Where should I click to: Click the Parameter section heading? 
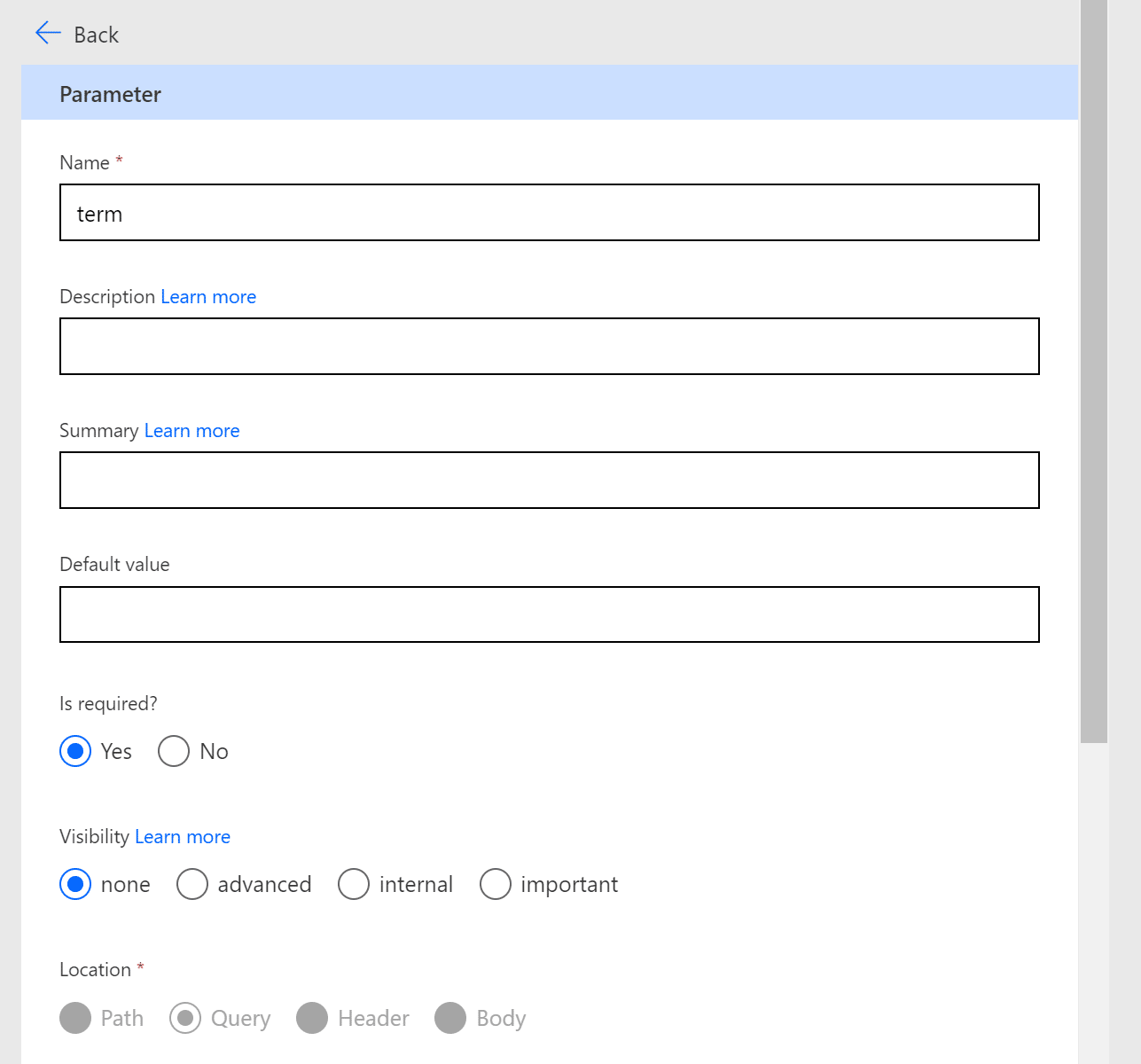[110, 94]
